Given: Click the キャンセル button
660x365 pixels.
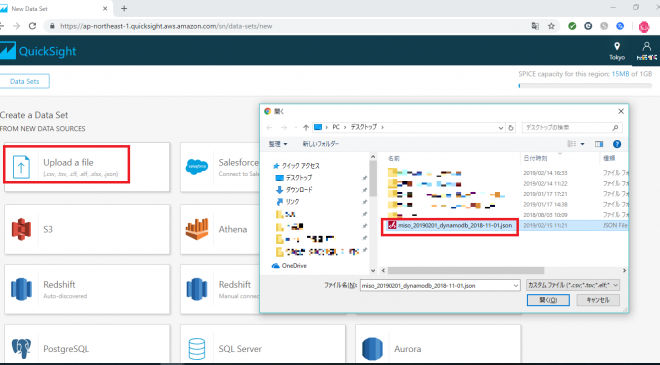Looking at the screenshot, I should coord(598,300).
